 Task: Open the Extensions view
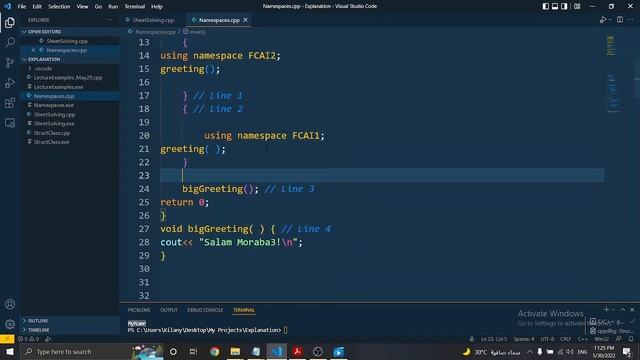click(10, 102)
